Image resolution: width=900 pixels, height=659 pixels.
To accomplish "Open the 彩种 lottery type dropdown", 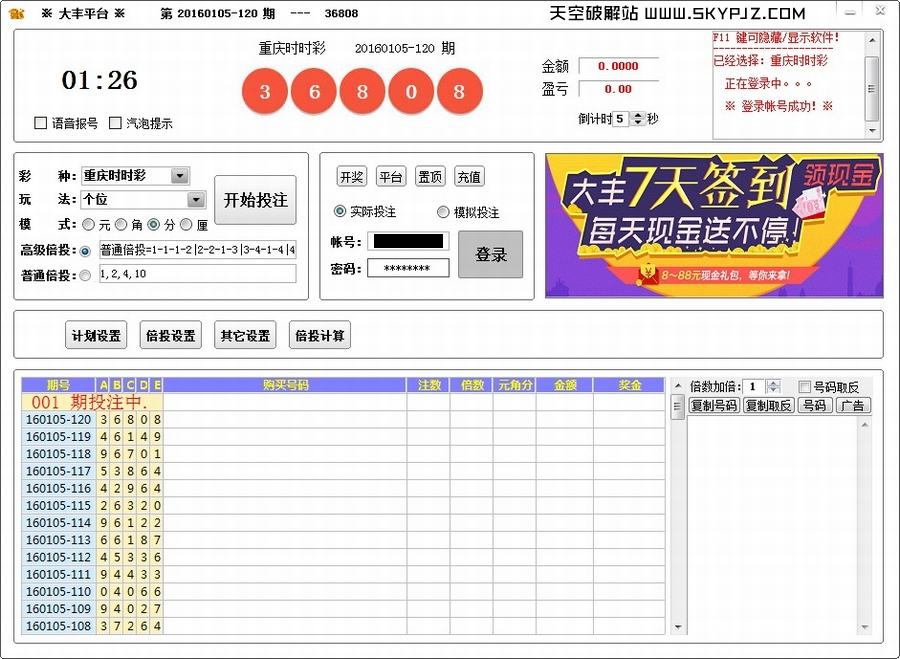I will coord(179,176).
